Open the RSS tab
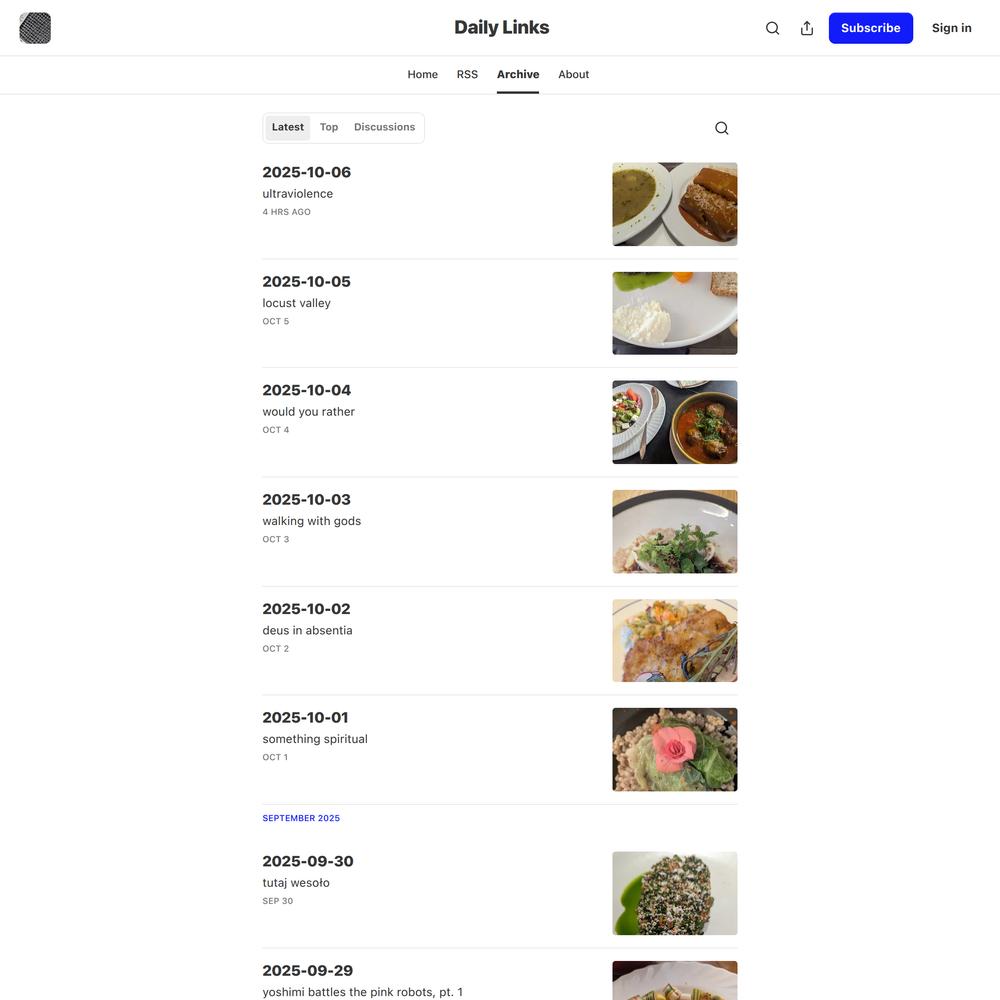 point(467,74)
